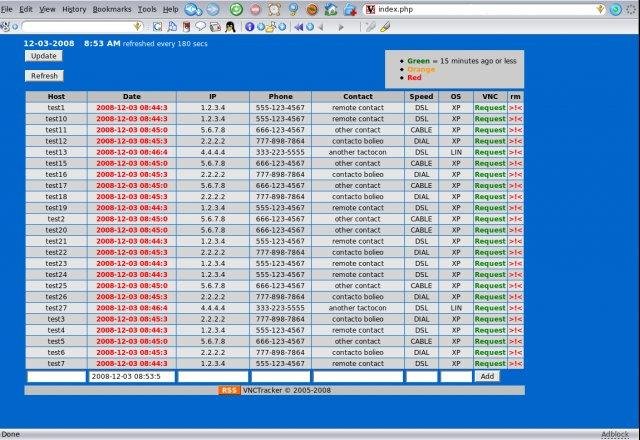The image size is (640, 440).
Task: Open the Tools menu
Action: [147, 9]
